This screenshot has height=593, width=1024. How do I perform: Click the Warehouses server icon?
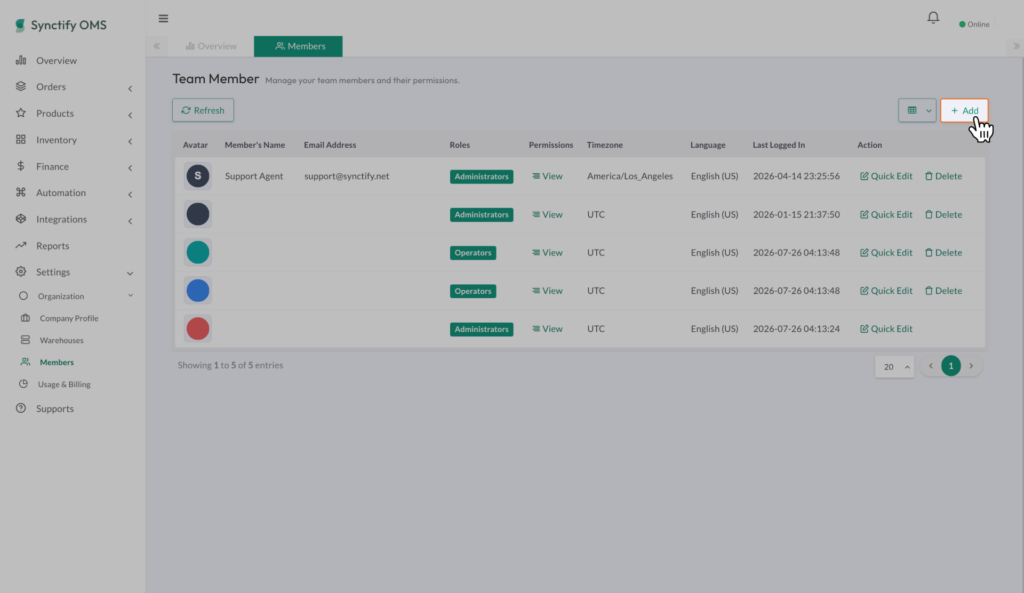(x=25, y=340)
